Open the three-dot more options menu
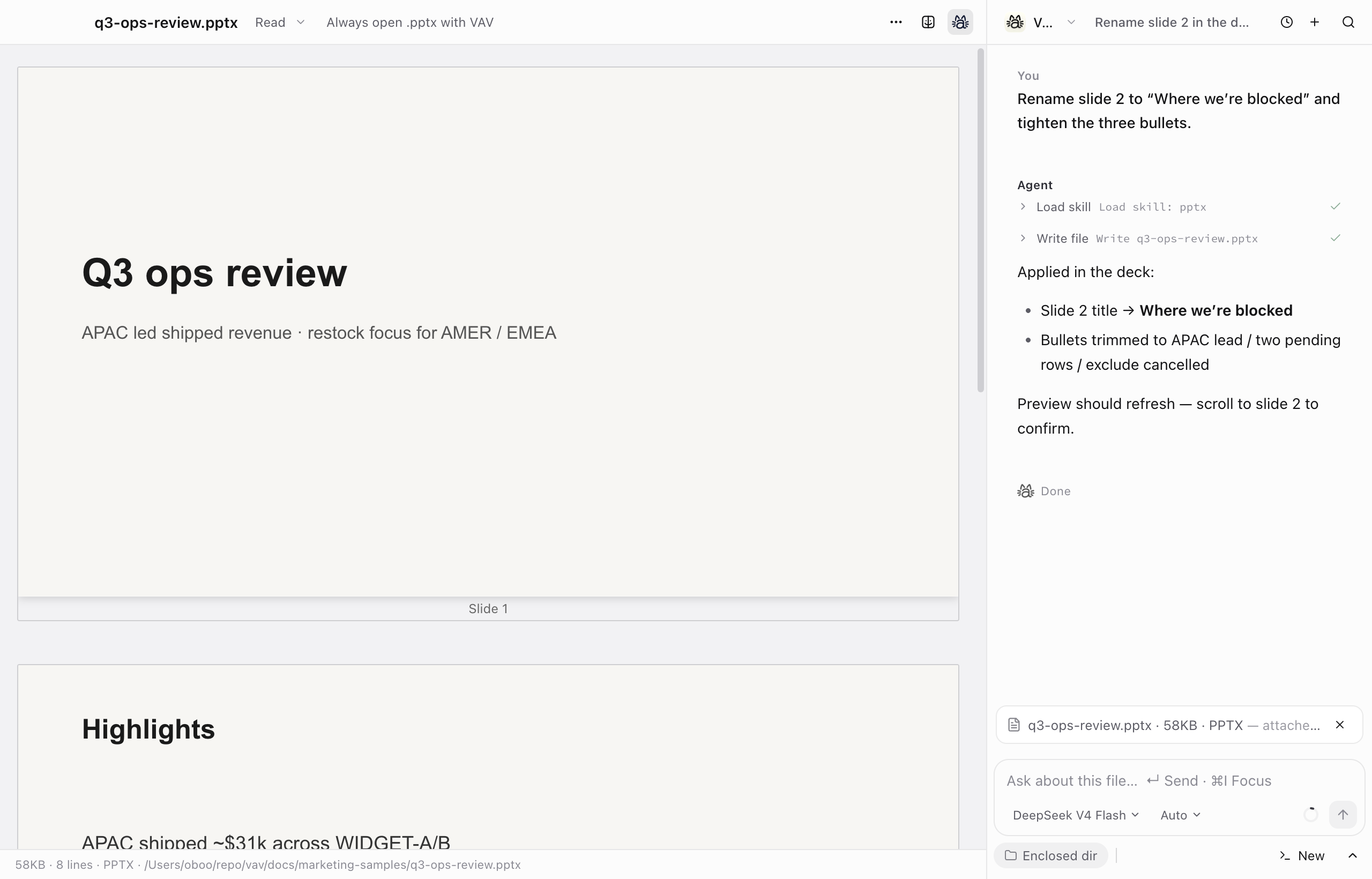This screenshot has height=879, width=1372. 896,23
